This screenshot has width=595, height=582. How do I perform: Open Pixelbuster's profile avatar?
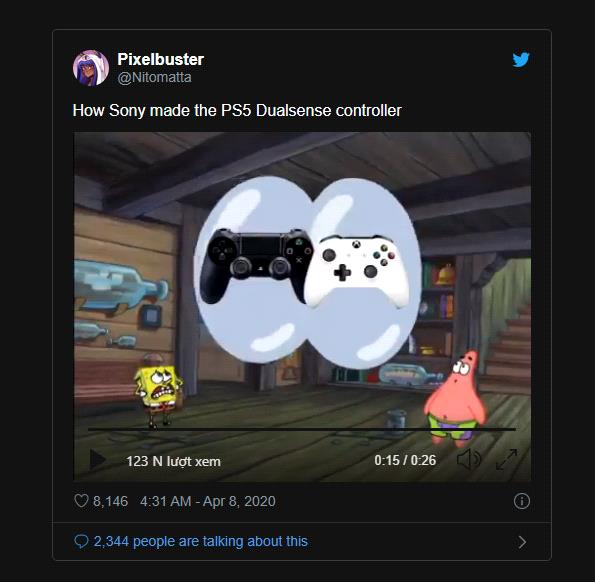point(91,68)
